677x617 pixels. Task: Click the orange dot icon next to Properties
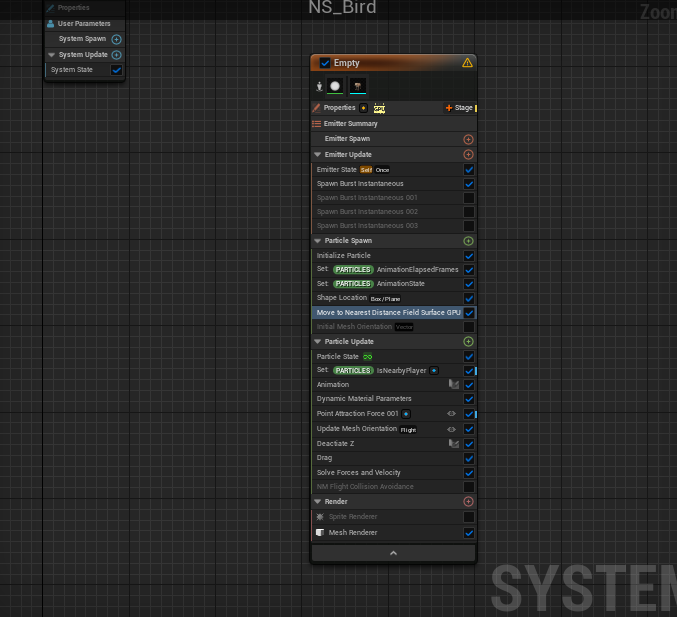(364, 108)
